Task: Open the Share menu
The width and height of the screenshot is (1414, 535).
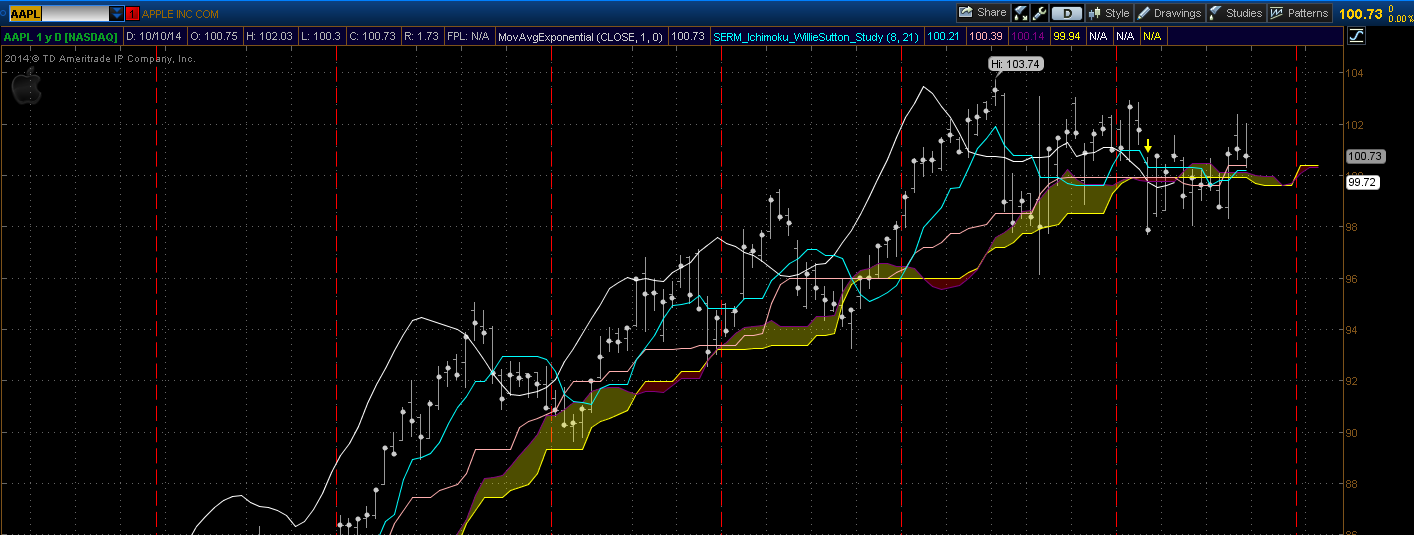Action: coord(982,13)
